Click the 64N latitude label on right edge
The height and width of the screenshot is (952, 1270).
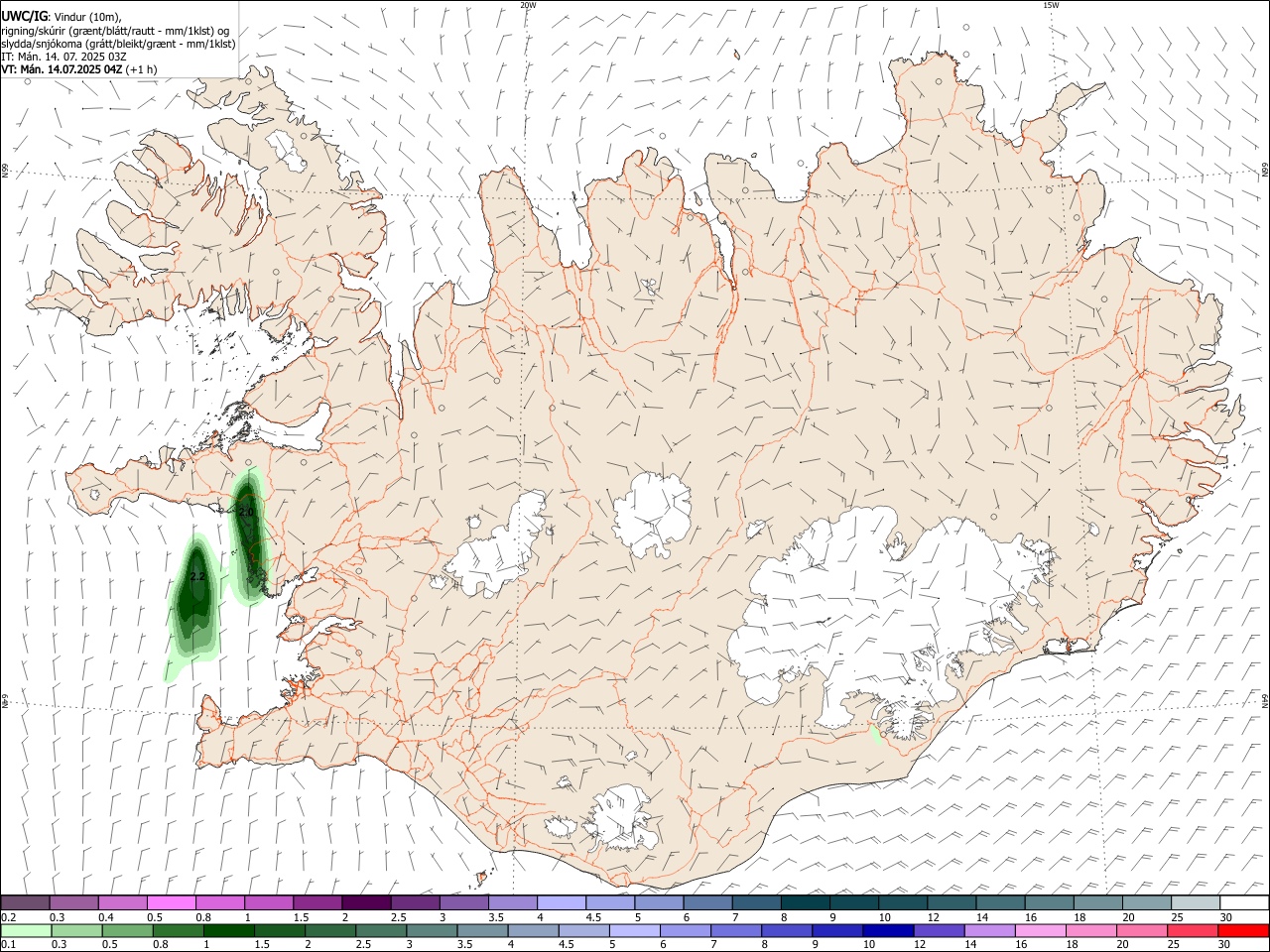click(x=1265, y=700)
